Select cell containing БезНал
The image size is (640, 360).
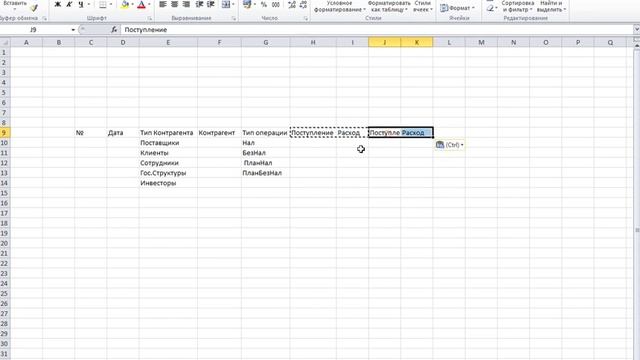[x=265, y=153]
